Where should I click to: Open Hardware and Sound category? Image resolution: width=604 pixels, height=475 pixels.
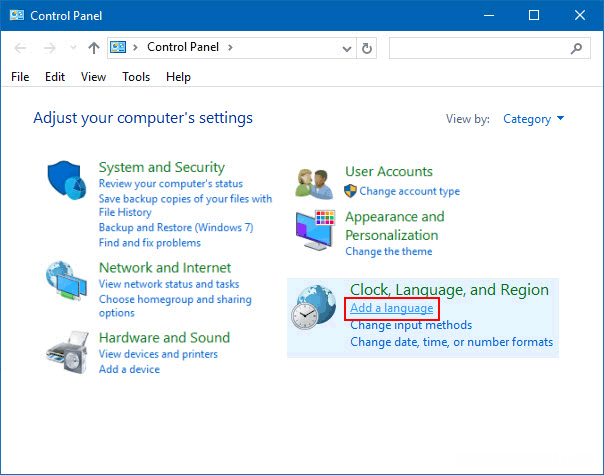164,337
